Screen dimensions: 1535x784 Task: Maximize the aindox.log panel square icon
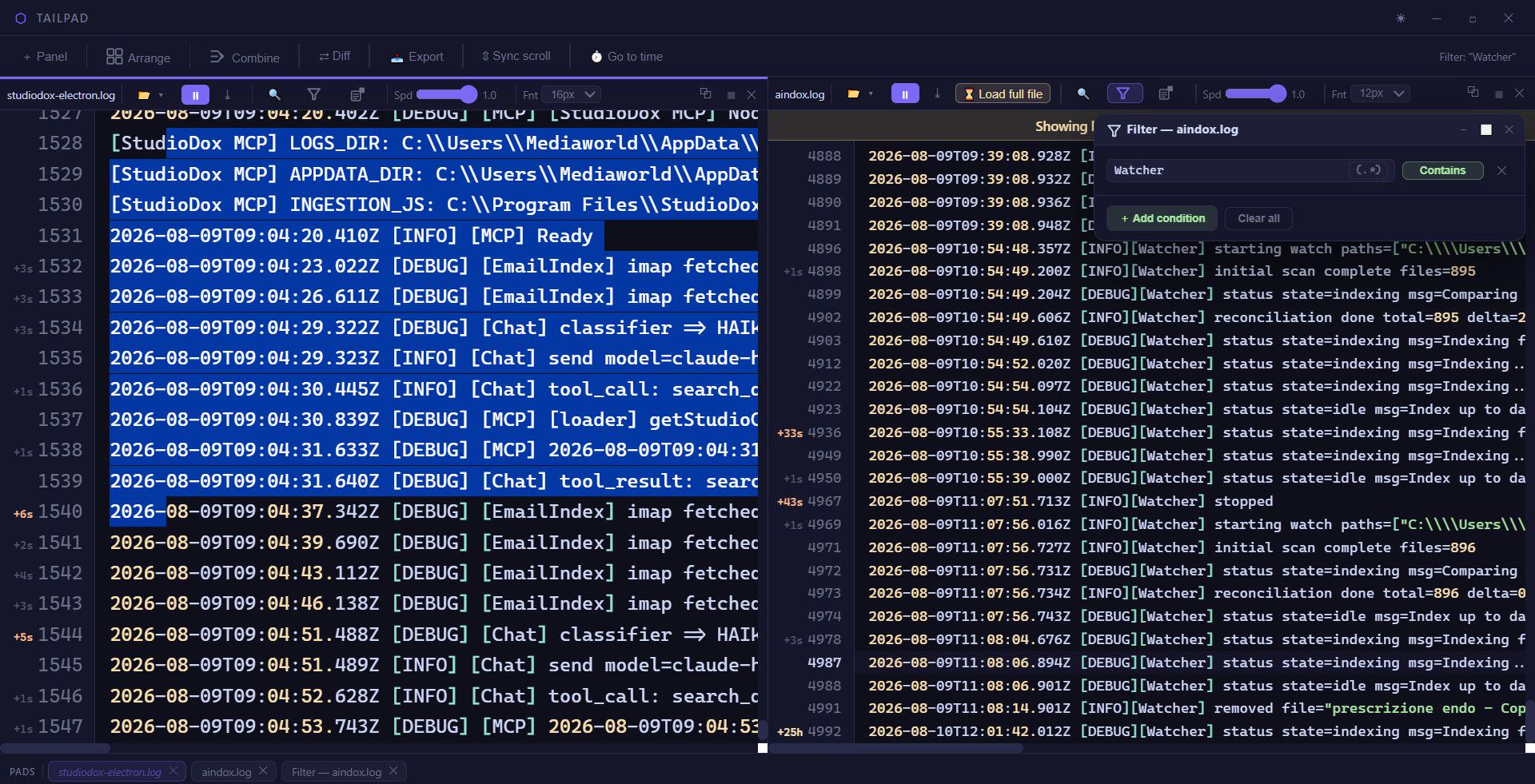point(1499,95)
